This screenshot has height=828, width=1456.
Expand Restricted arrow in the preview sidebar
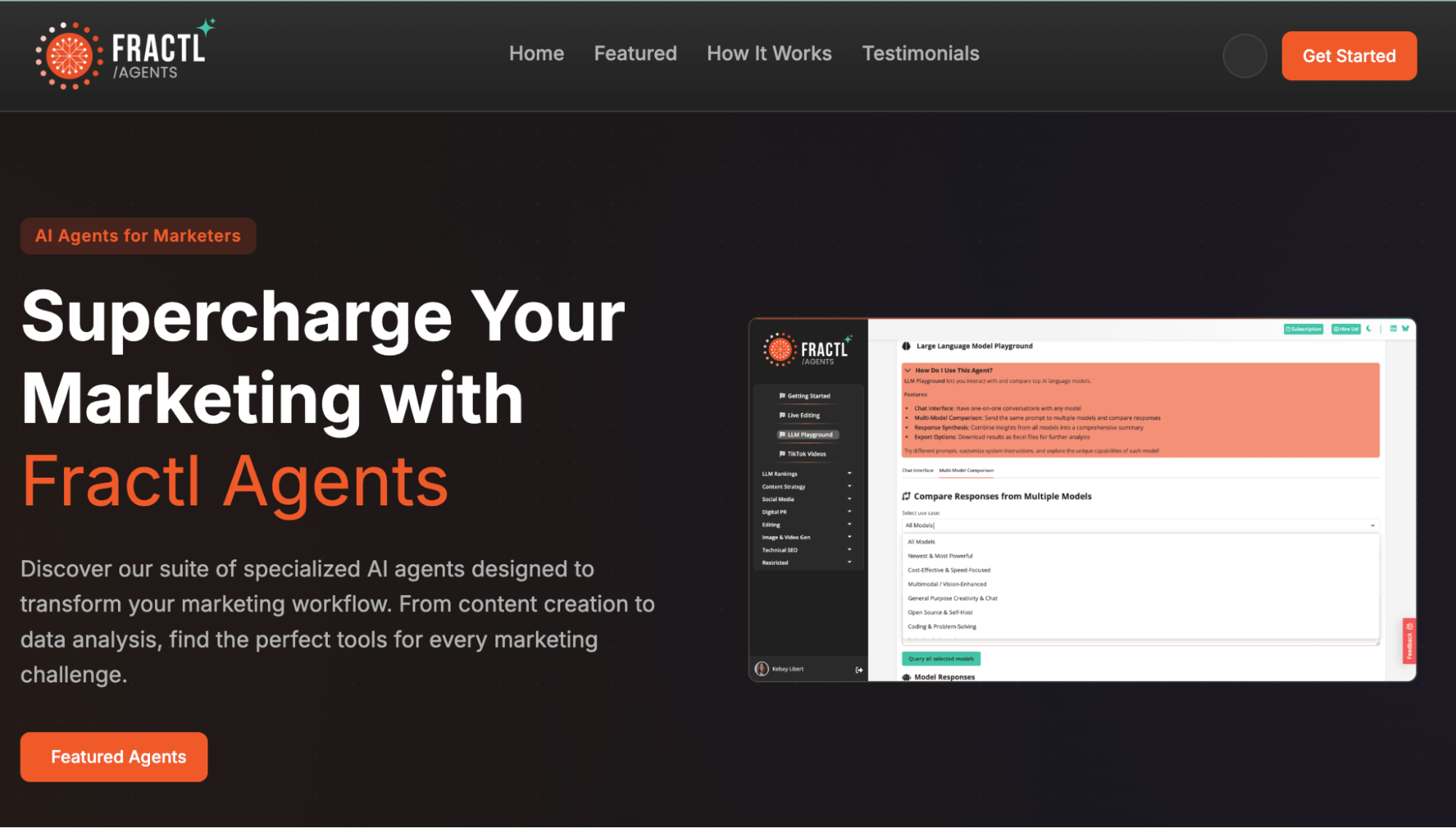[849, 562]
